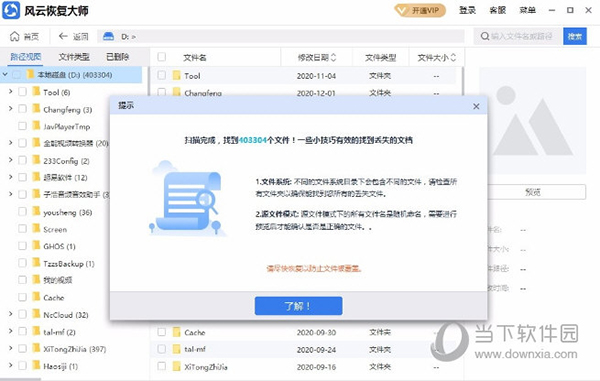This screenshot has width=600, height=381.
Task: Click the D: drive icon in path bar
Action: coord(109,36)
